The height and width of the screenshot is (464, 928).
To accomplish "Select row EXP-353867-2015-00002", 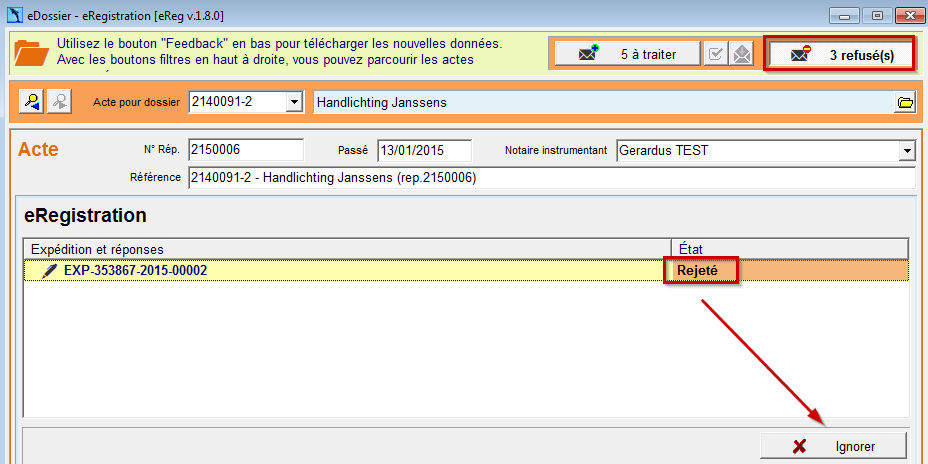I will tap(466, 270).
